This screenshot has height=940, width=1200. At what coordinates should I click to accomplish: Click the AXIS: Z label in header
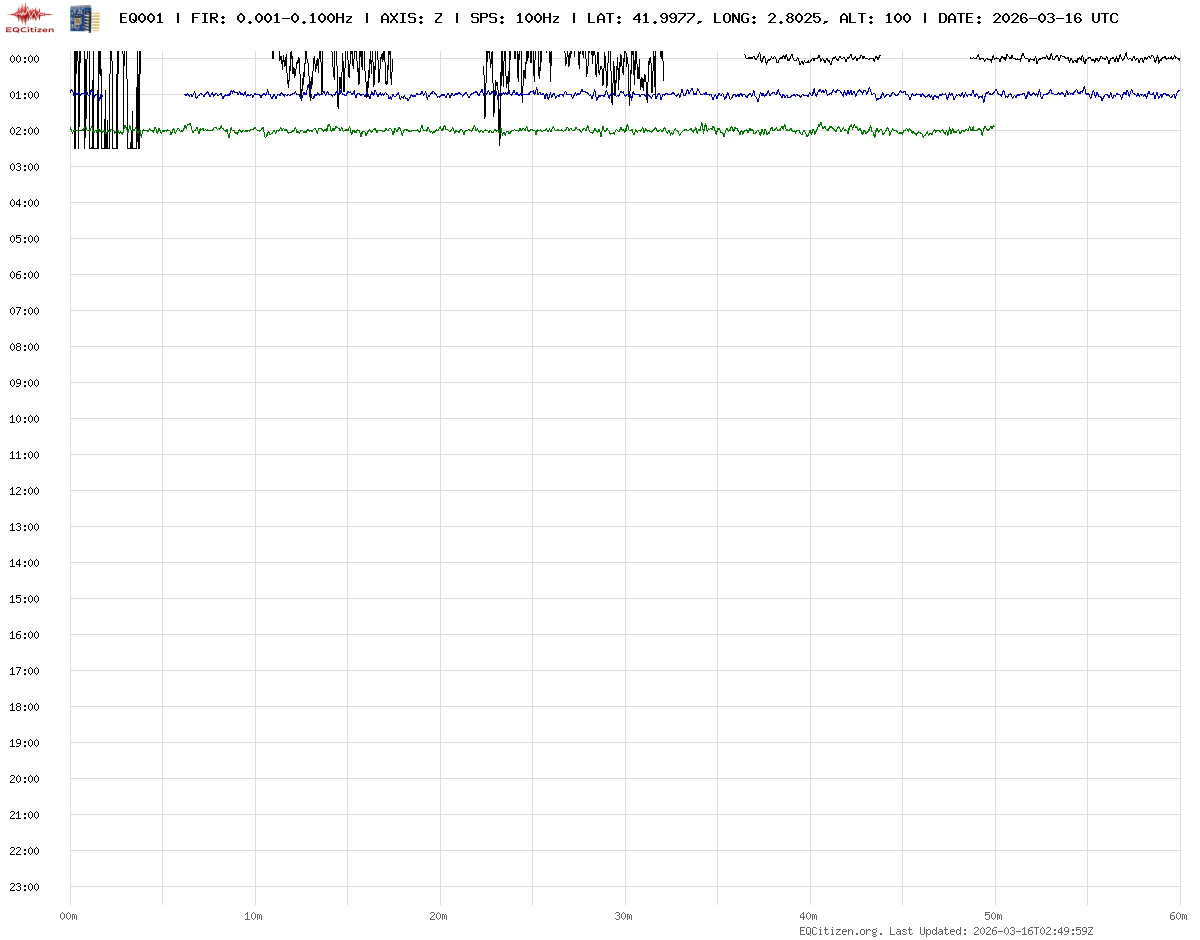[x=411, y=18]
